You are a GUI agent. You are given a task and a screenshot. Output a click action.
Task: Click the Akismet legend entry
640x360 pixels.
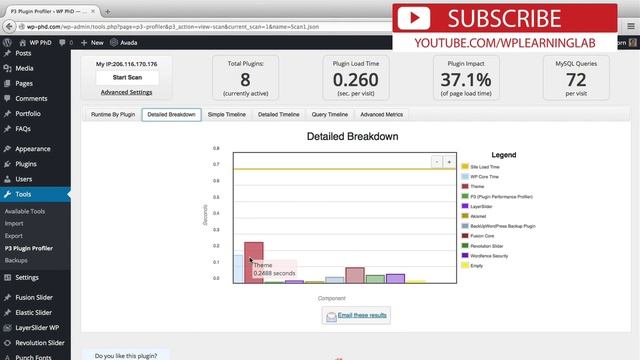(x=474, y=216)
